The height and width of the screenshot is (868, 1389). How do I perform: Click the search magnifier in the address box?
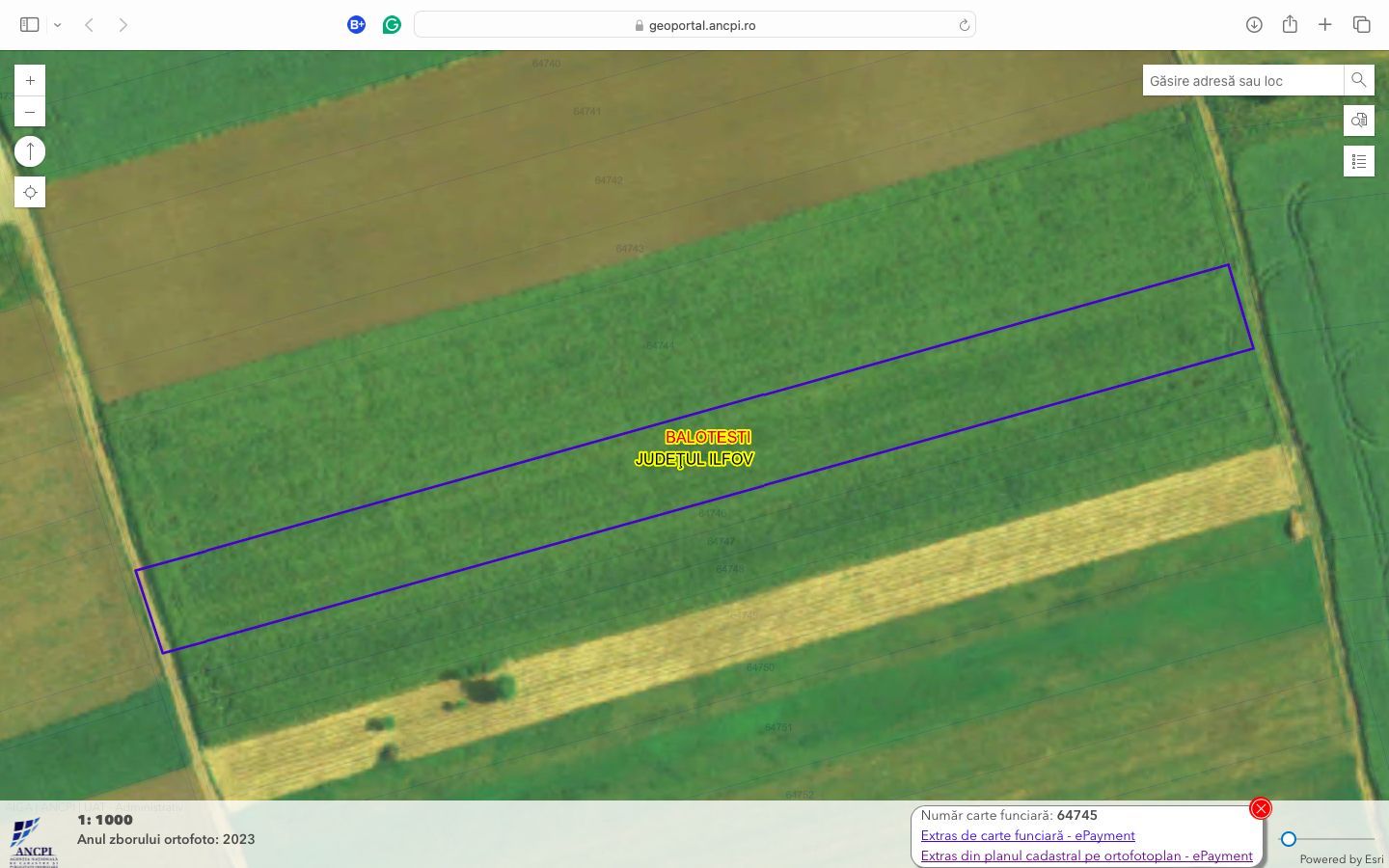pyautogui.click(x=1358, y=80)
